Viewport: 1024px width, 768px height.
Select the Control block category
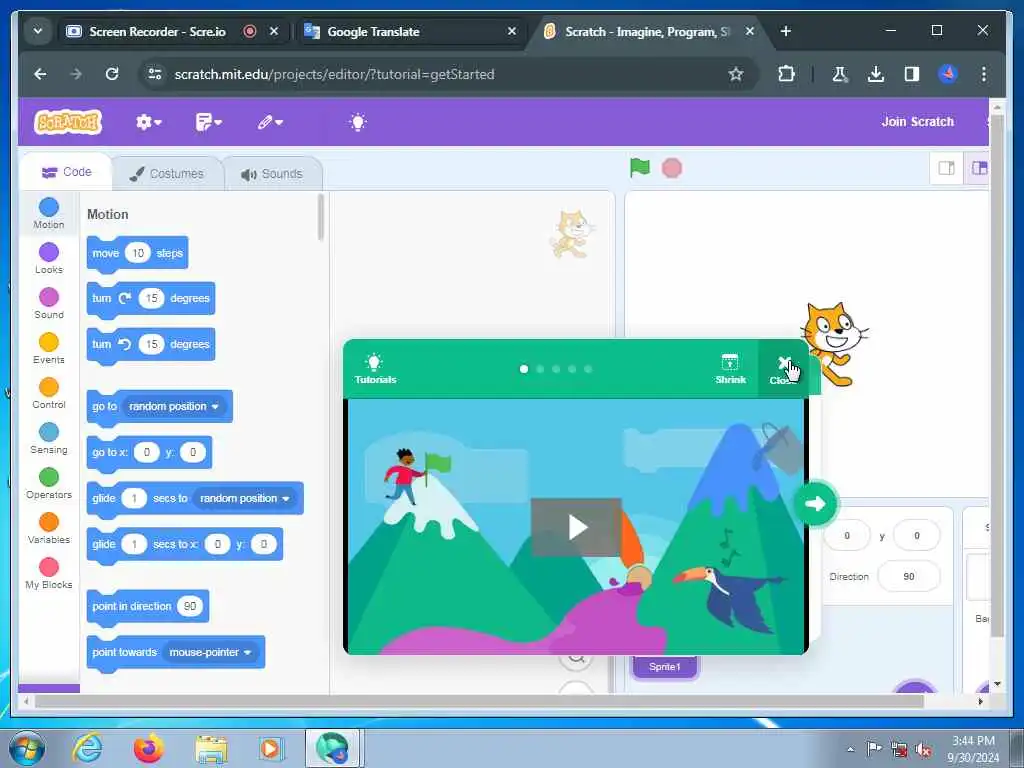click(49, 394)
